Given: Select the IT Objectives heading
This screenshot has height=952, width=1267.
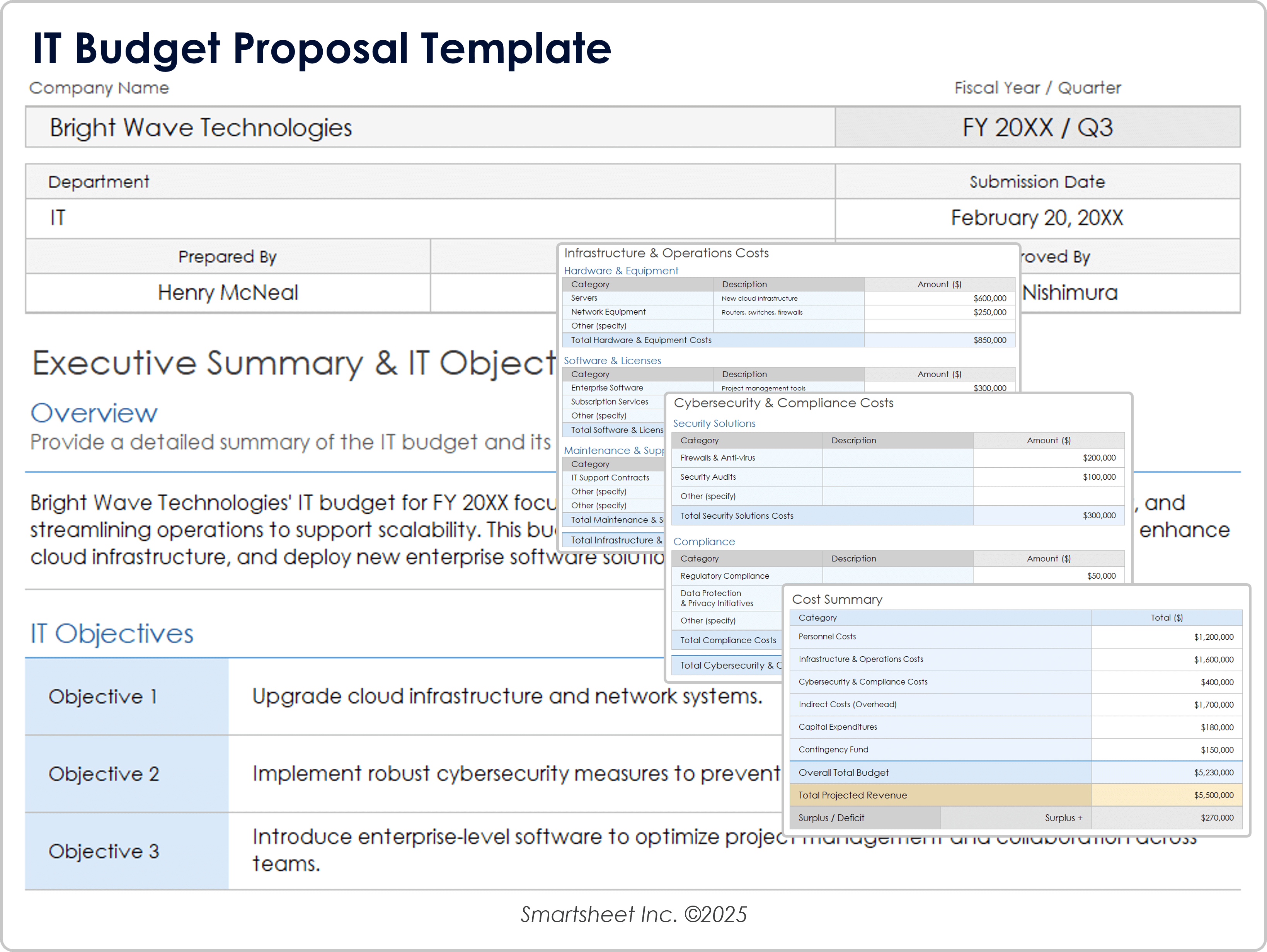Looking at the screenshot, I should pyautogui.click(x=112, y=634).
